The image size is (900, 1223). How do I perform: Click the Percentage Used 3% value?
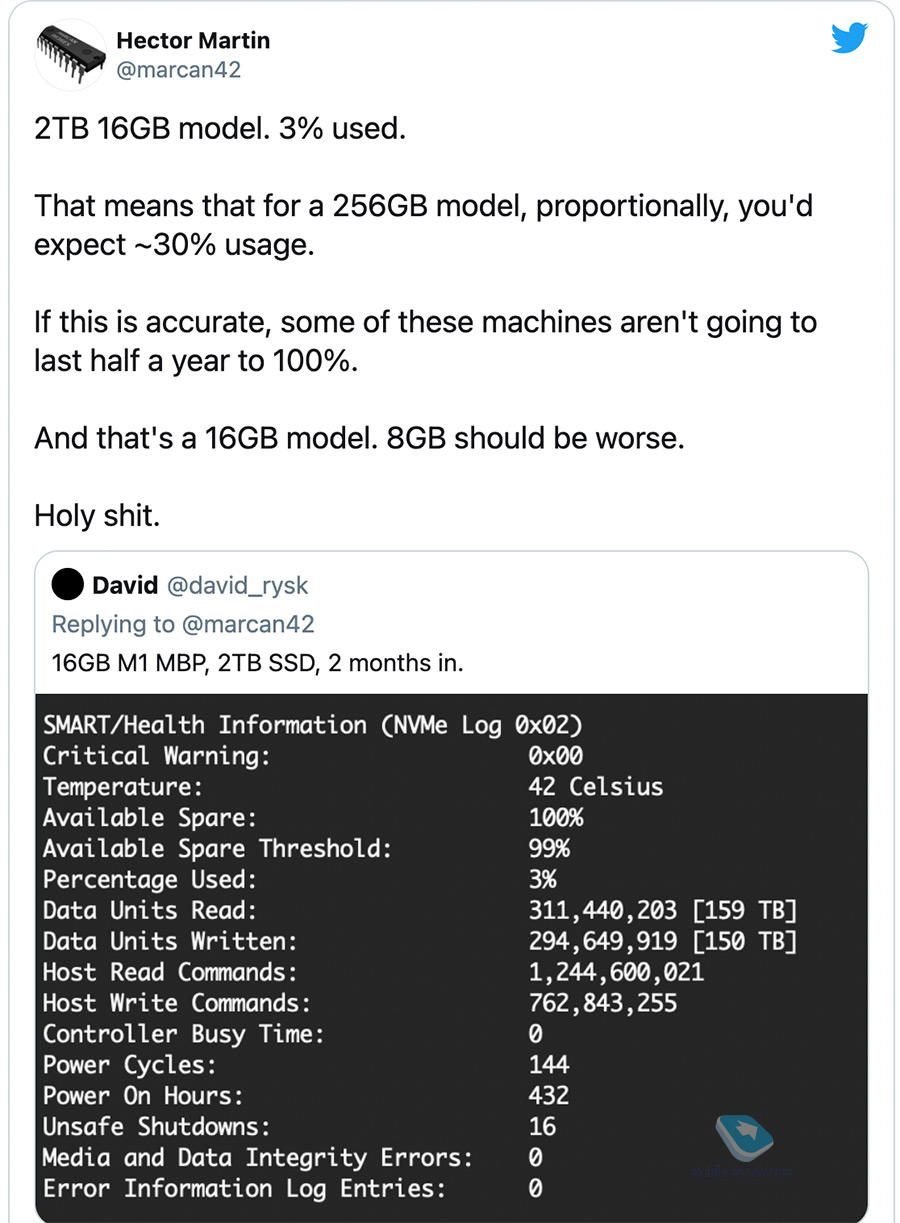[542, 879]
